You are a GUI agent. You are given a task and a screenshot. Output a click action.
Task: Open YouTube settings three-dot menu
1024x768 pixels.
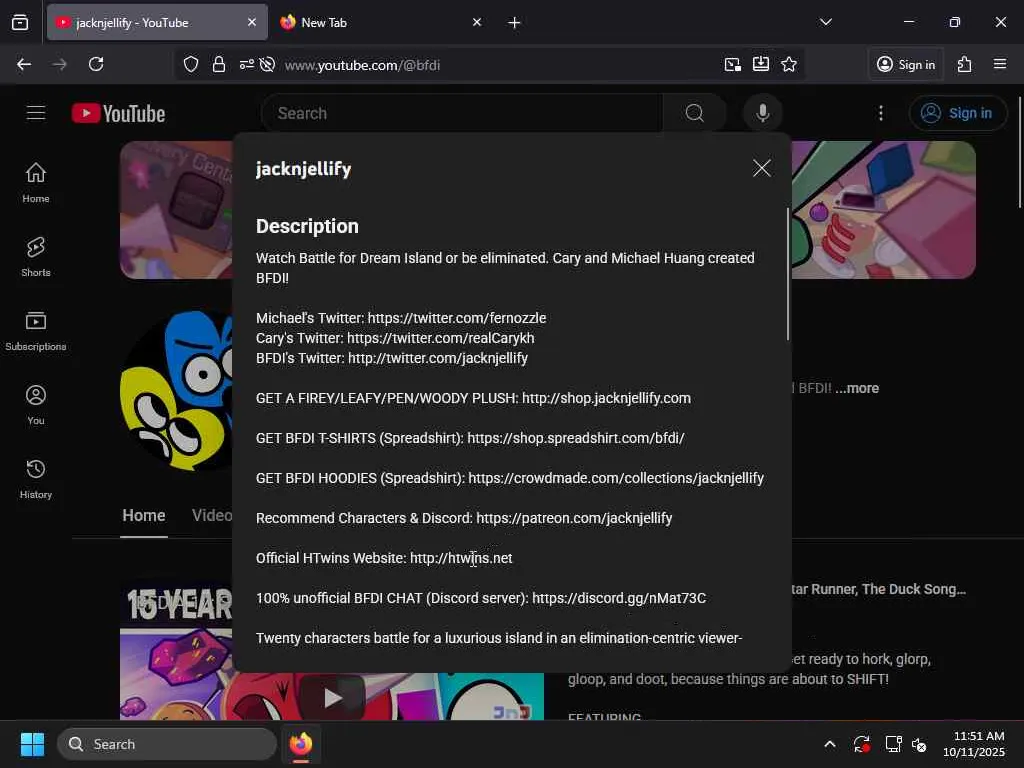(x=881, y=113)
